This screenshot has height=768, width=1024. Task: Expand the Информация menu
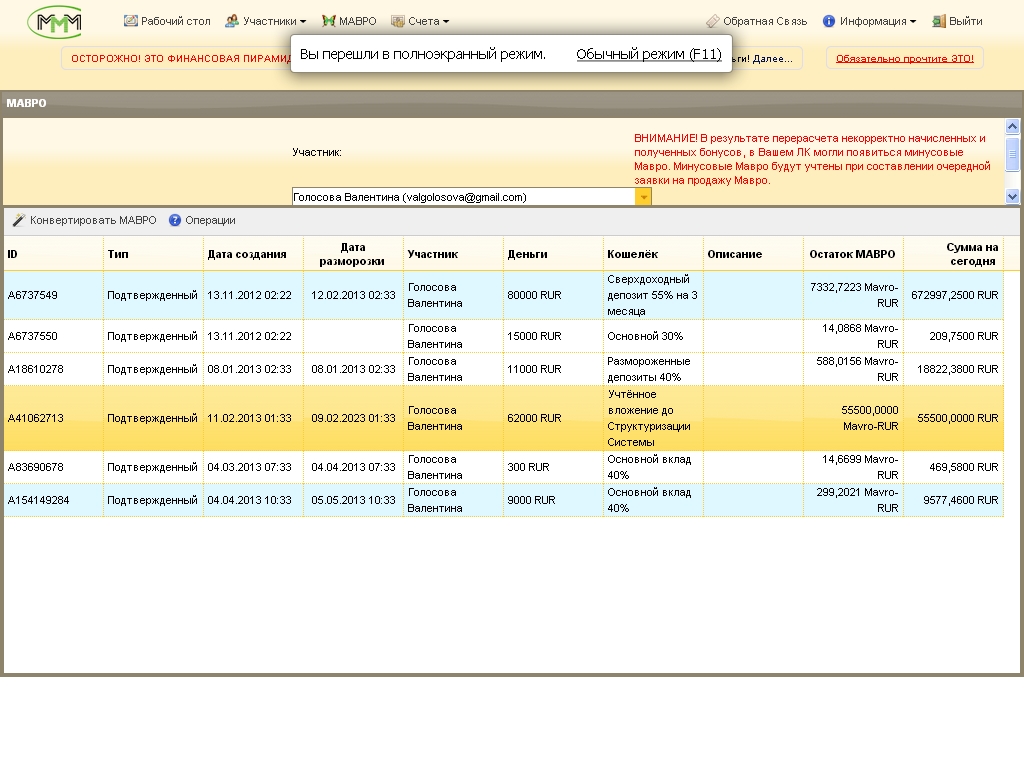[869, 21]
